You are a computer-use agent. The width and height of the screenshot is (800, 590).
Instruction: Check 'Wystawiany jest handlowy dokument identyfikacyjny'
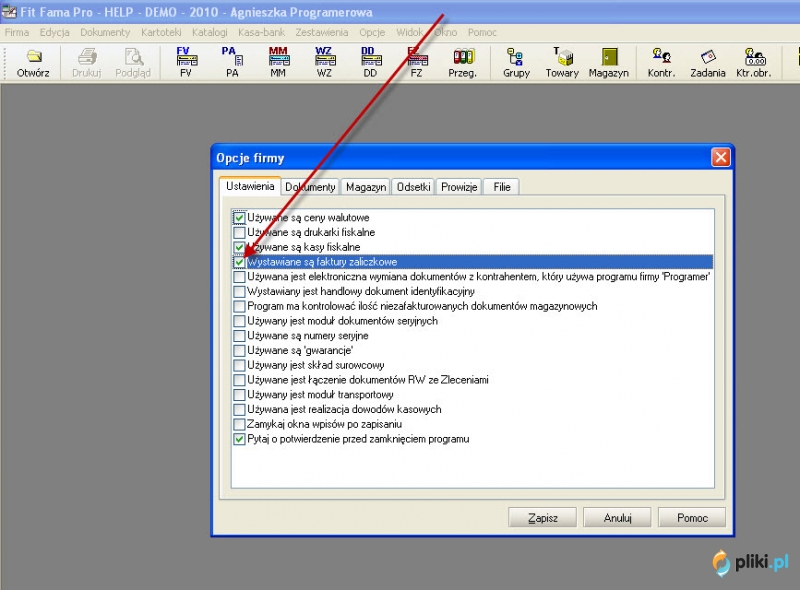point(239,292)
